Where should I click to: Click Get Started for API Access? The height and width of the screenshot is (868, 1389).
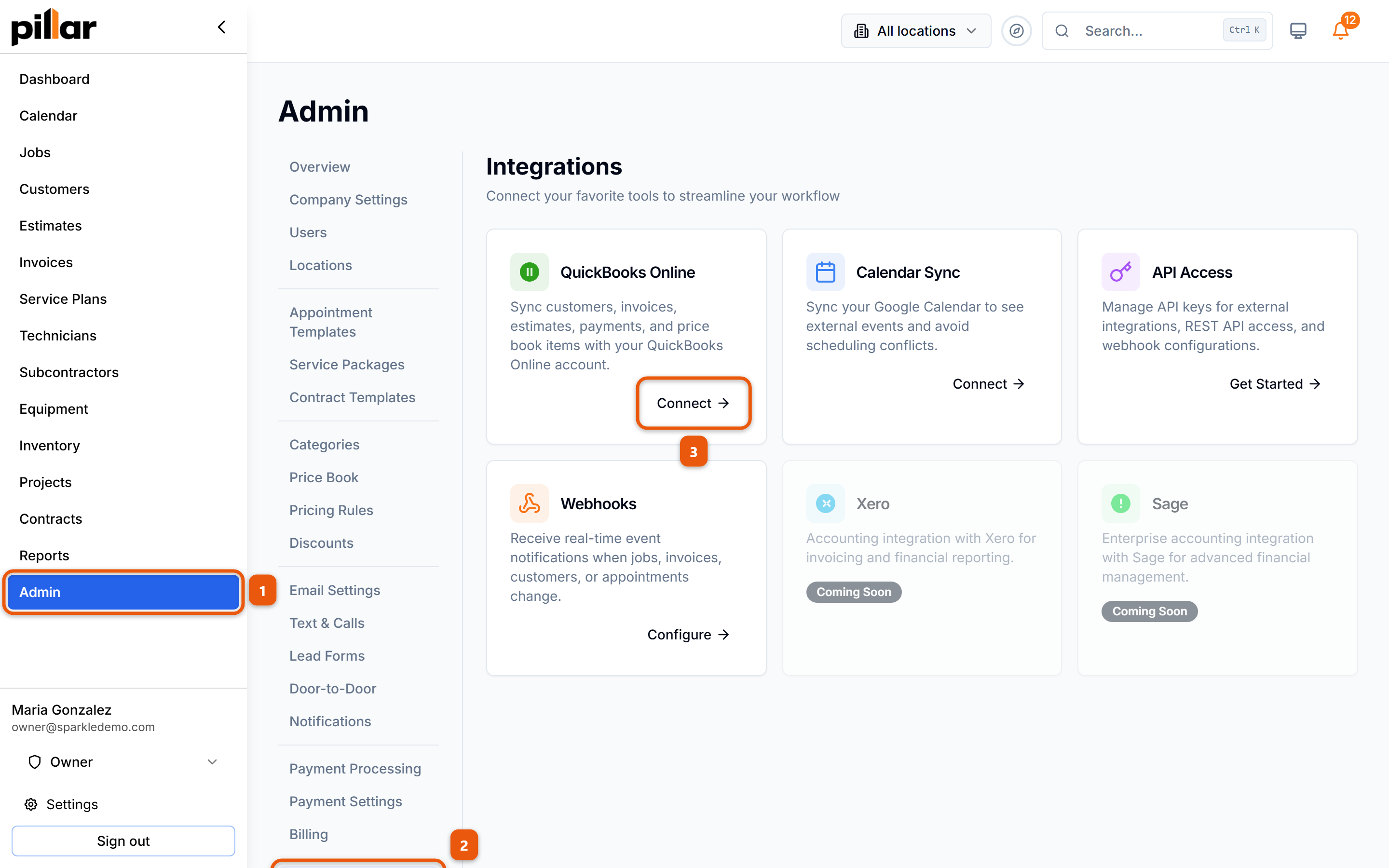click(1275, 384)
